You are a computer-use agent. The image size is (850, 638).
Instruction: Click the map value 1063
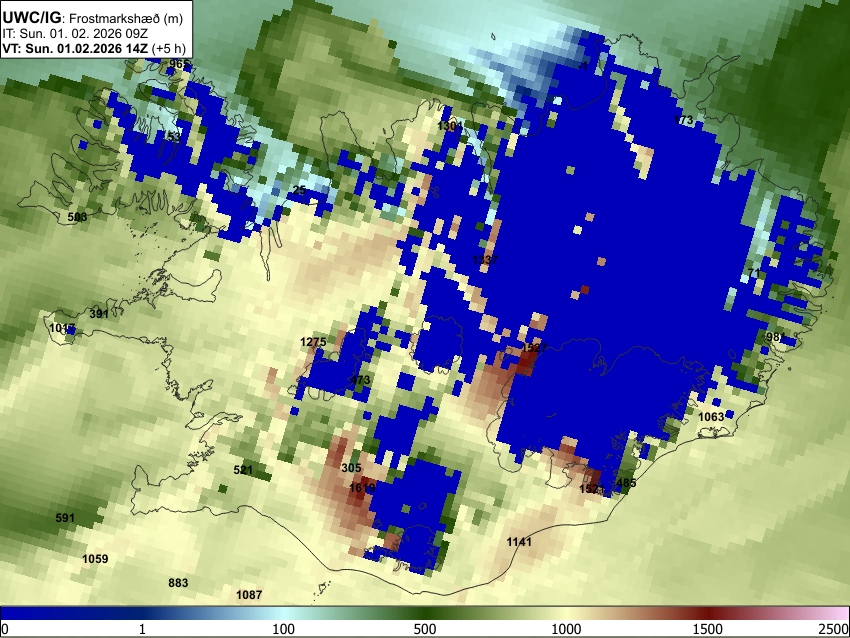[x=711, y=416]
